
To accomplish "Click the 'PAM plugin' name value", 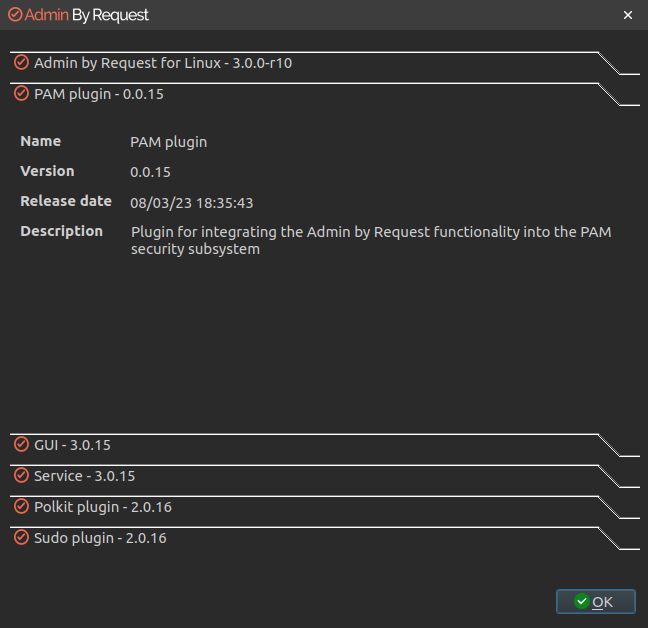I will tap(169, 142).
